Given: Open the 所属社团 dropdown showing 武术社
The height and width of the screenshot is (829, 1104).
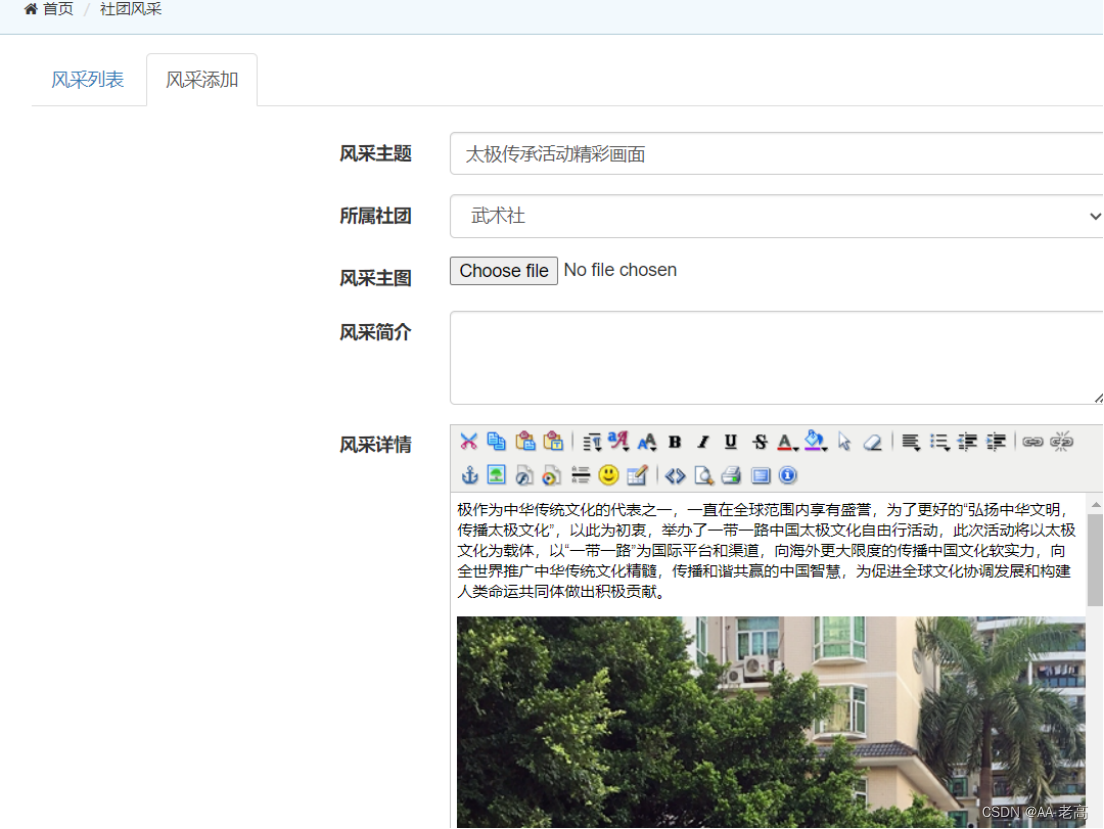Looking at the screenshot, I should [777, 216].
